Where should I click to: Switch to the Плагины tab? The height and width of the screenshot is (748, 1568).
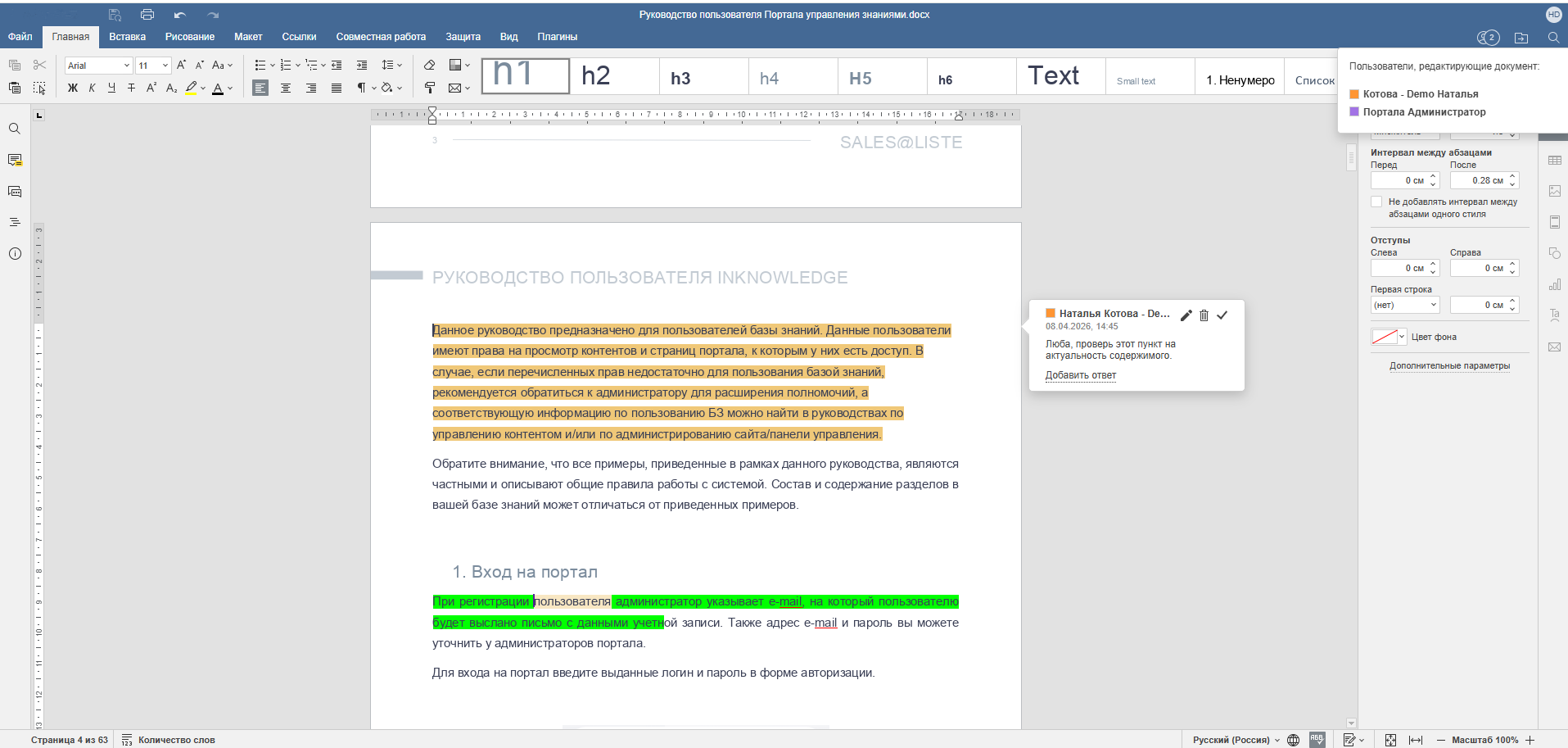pyautogui.click(x=558, y=37)
